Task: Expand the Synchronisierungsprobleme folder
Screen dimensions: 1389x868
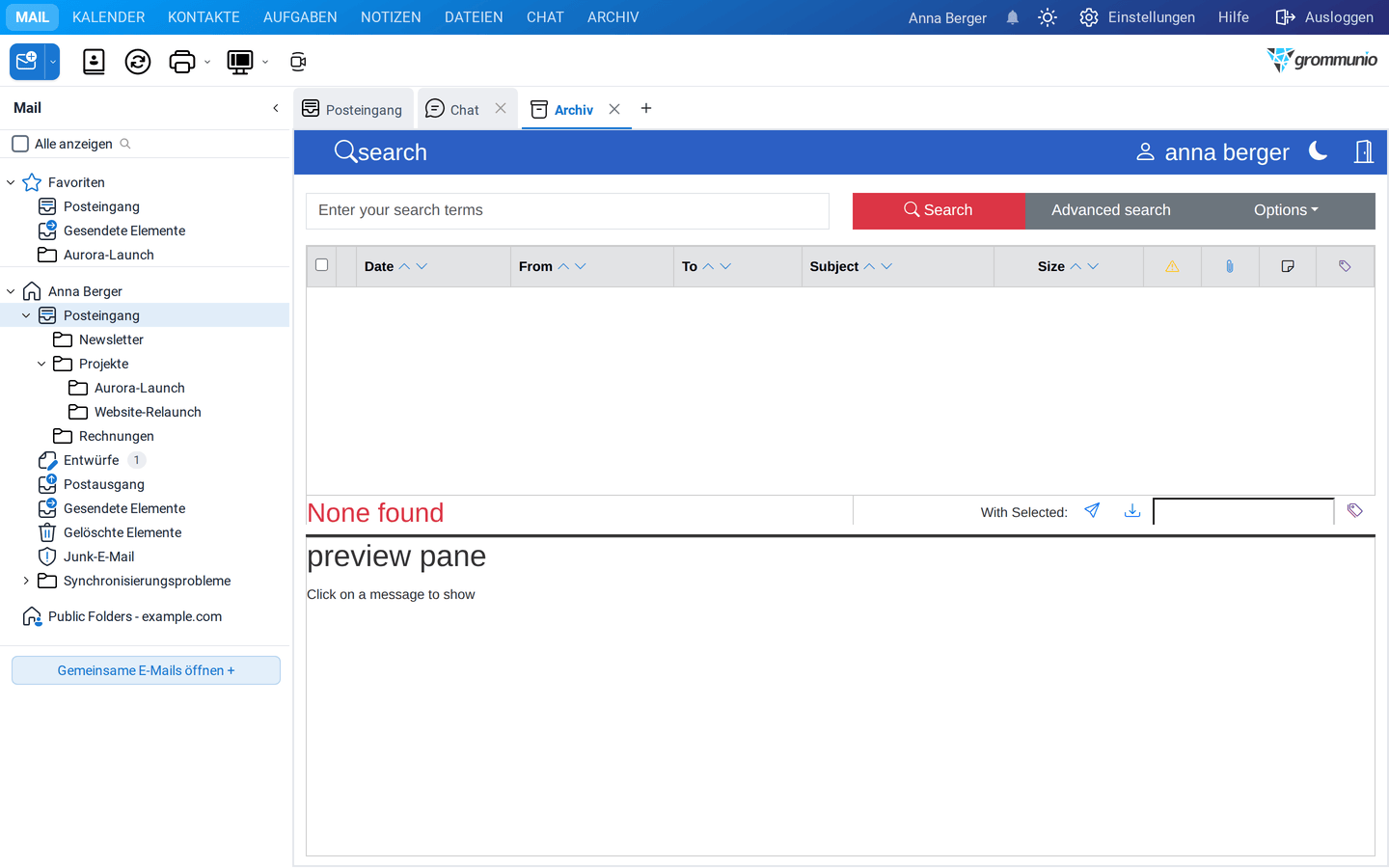Action: (26, 581)
